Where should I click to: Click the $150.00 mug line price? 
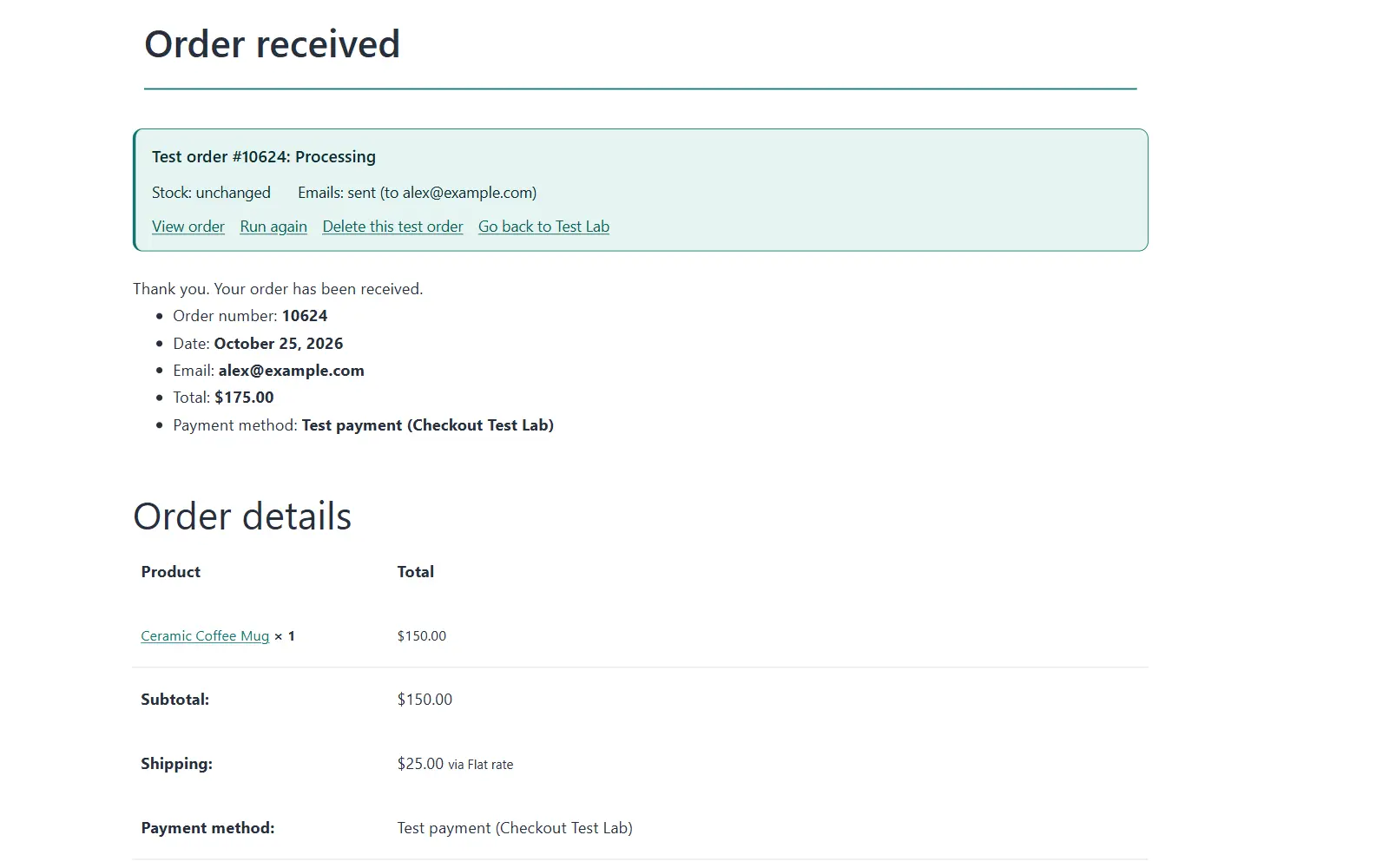(422, 636)
